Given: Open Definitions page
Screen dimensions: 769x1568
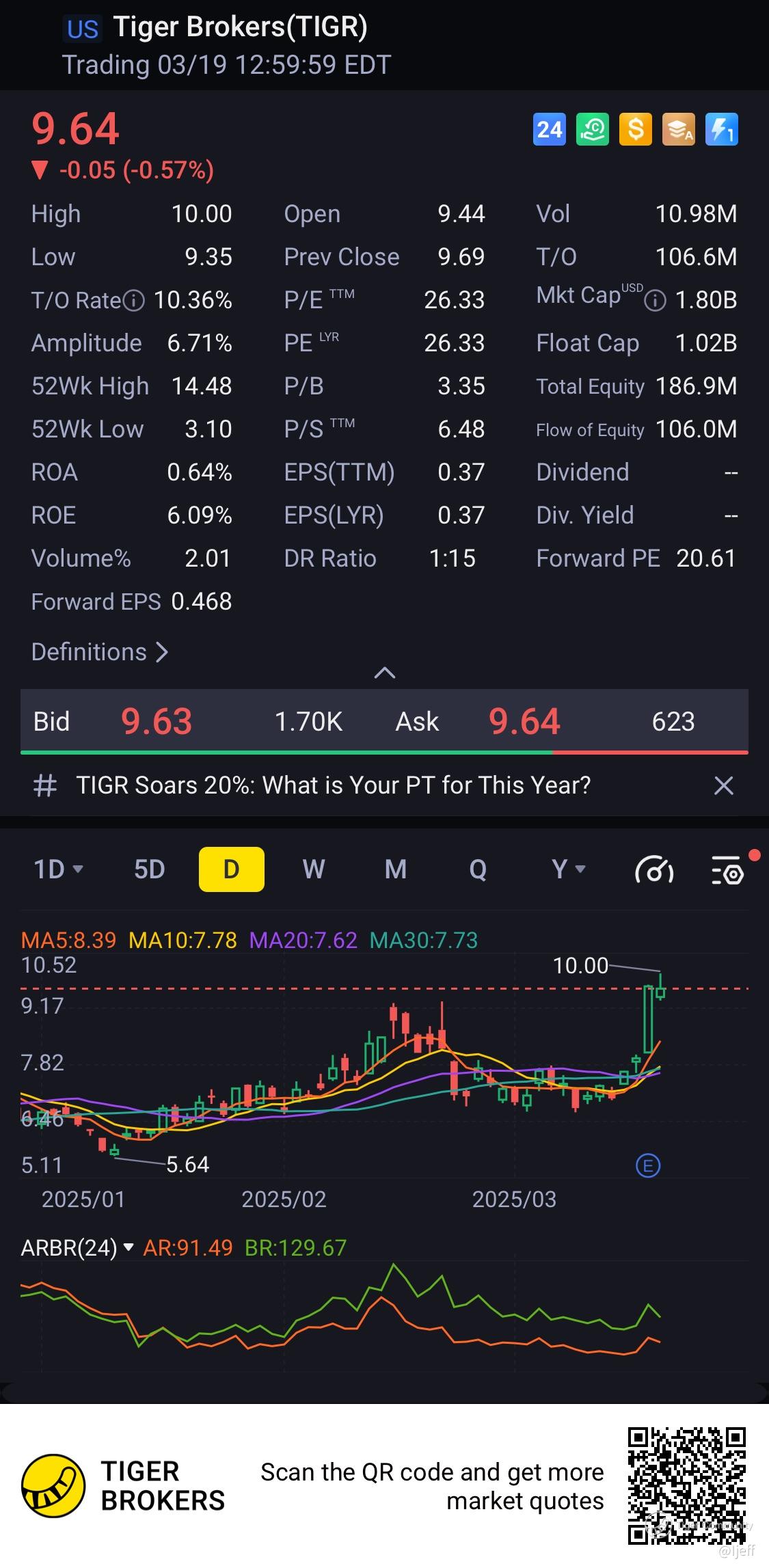Looking at the screenshot, I should coord(100,652).
